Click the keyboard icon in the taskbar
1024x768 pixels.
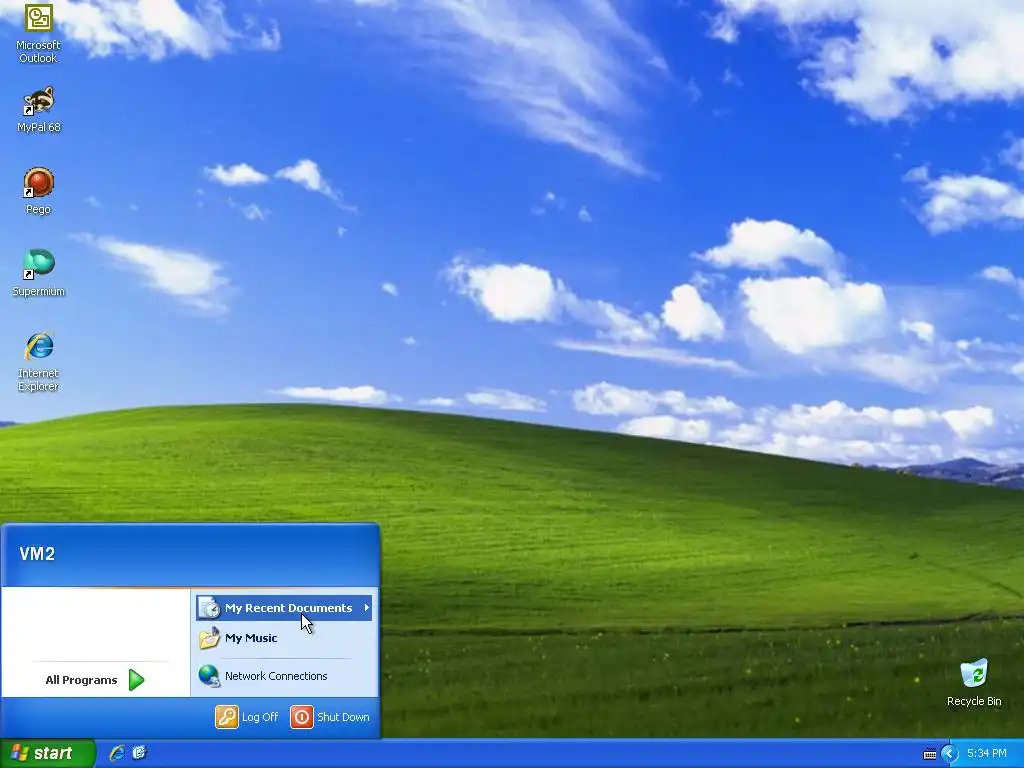930,754
